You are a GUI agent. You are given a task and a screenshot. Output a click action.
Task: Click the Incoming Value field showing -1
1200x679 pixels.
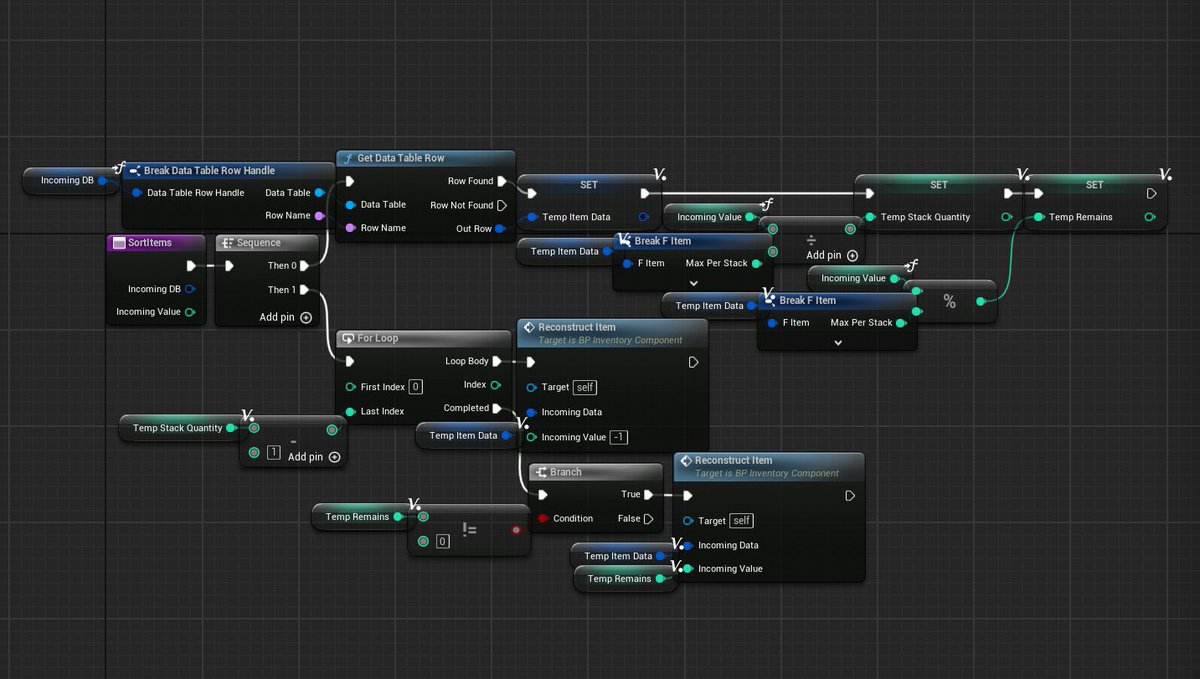pos(621,437)
